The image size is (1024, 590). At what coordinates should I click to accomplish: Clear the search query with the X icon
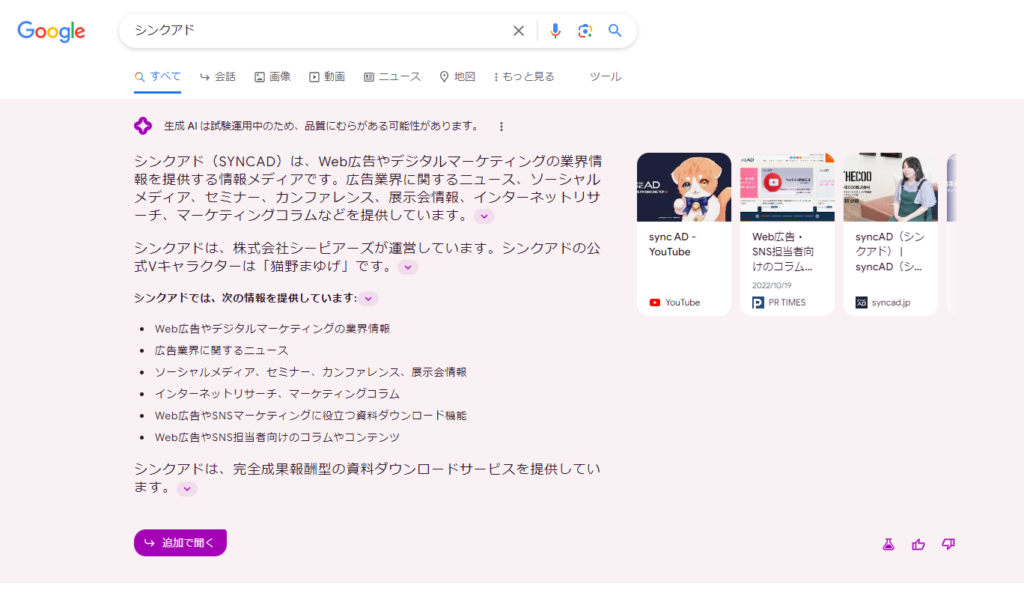pyautogui.click(x=518, y=31)
